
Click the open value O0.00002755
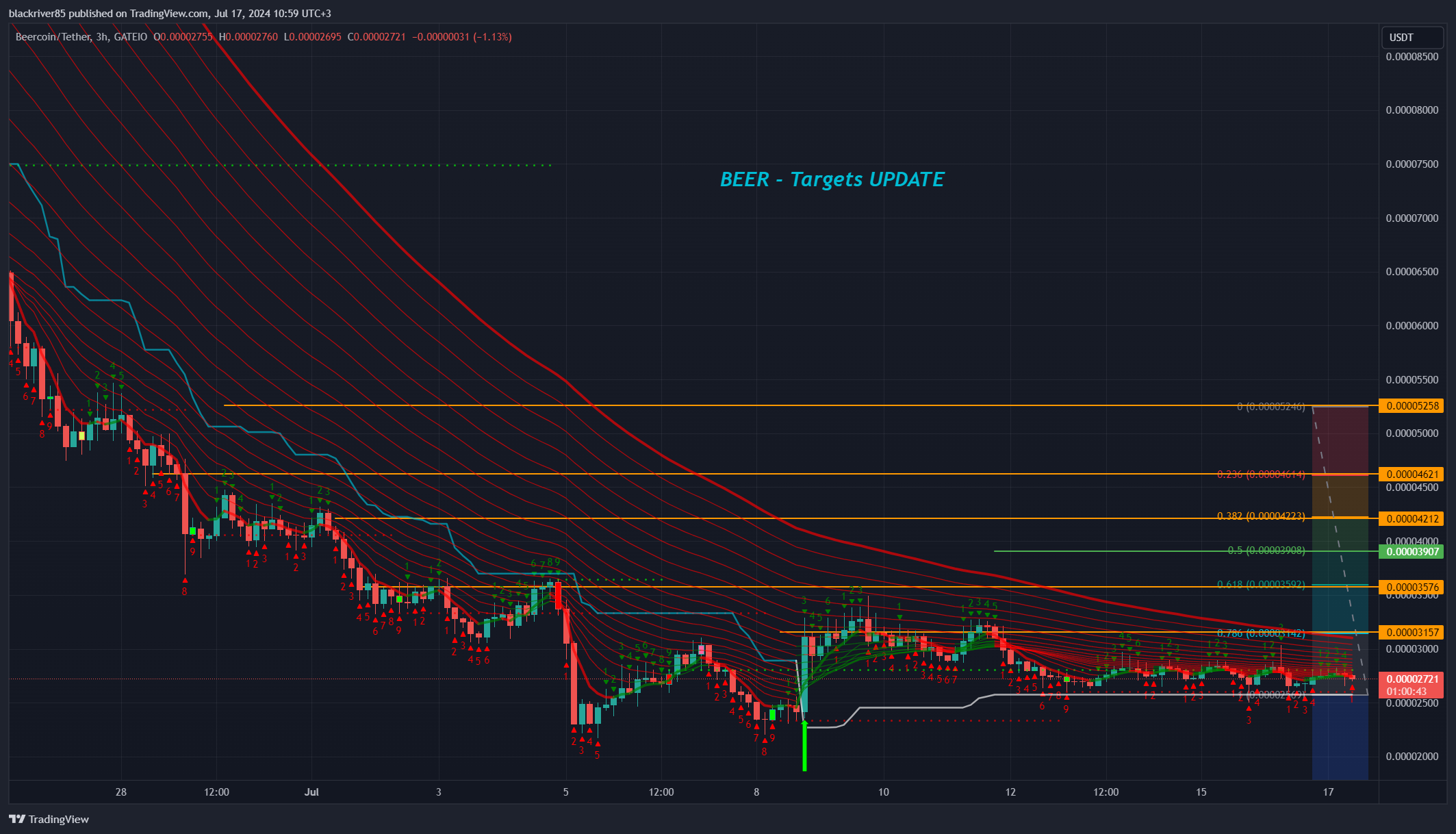tap(183, 37)
